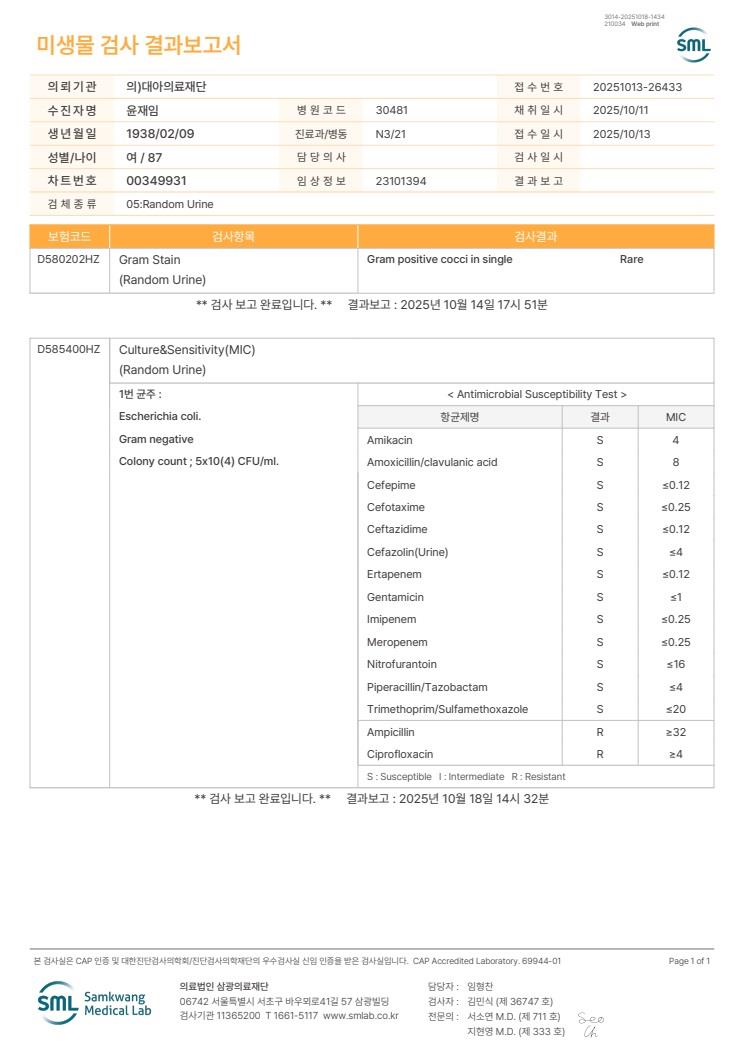Click the 검사결과 orange header cell
744x1052 pixels.
pyautogui.click(x=535, y=236)
